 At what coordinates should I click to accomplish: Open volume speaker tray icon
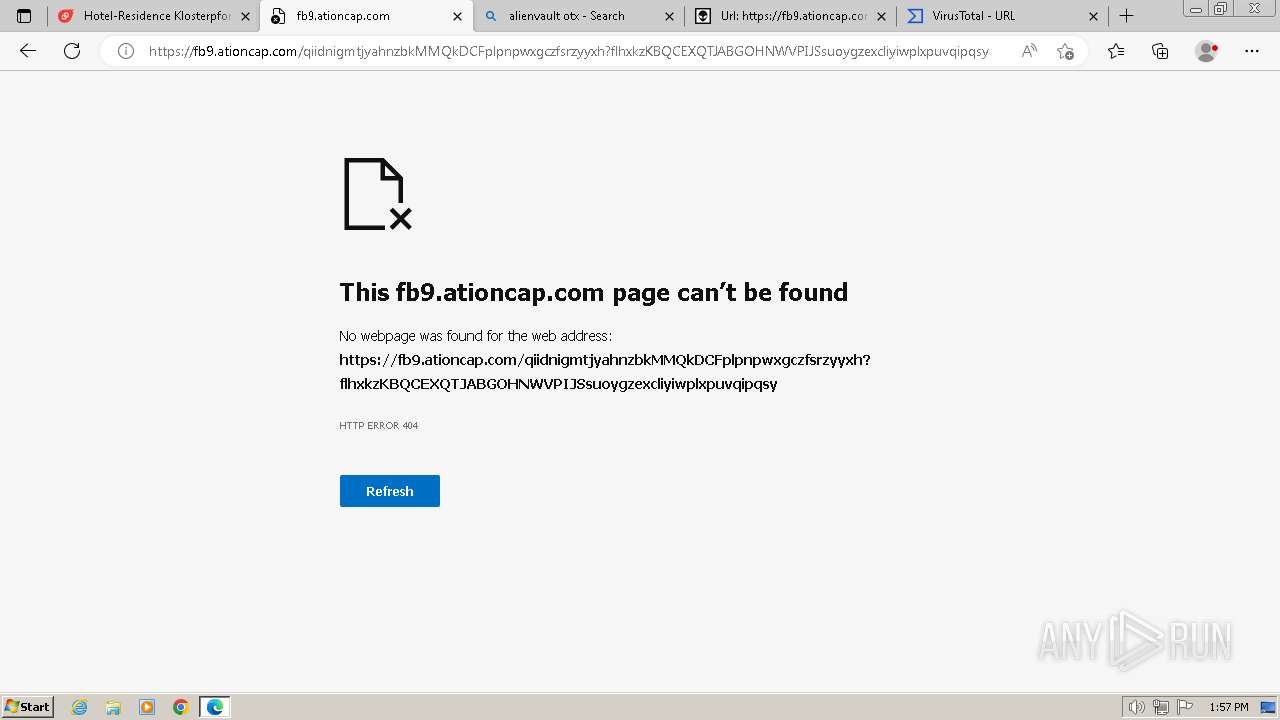coord(1137,707)
